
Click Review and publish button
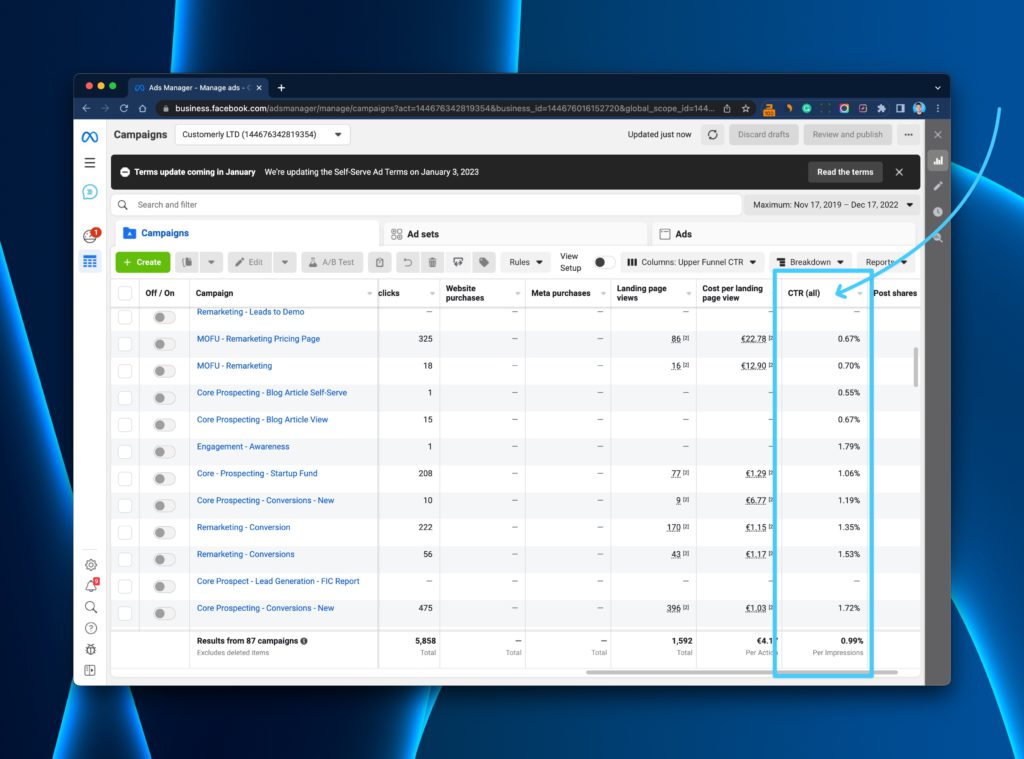(x=847, y=135)
